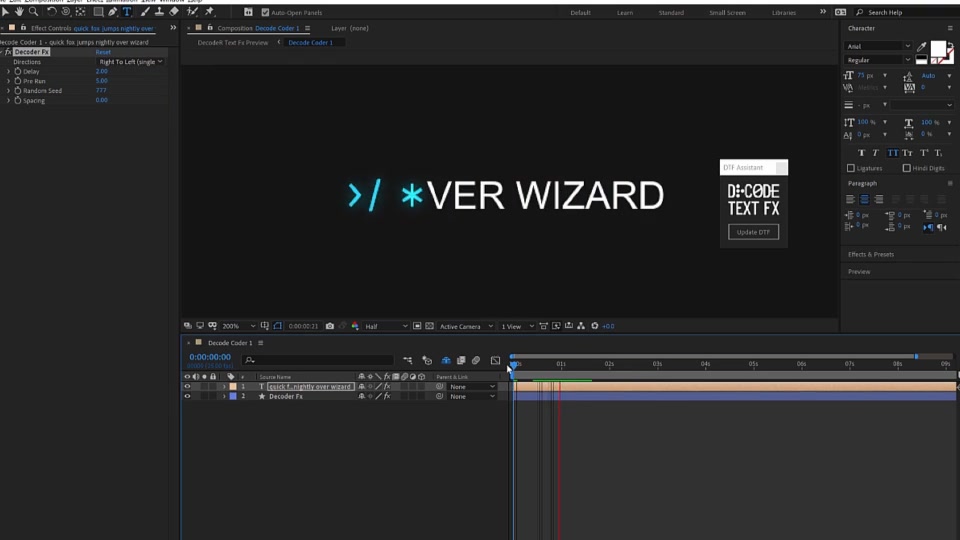Viewport: 960px width, 540px height.
Task: Open the Active Camera dropdown
Action: point(466,326)
